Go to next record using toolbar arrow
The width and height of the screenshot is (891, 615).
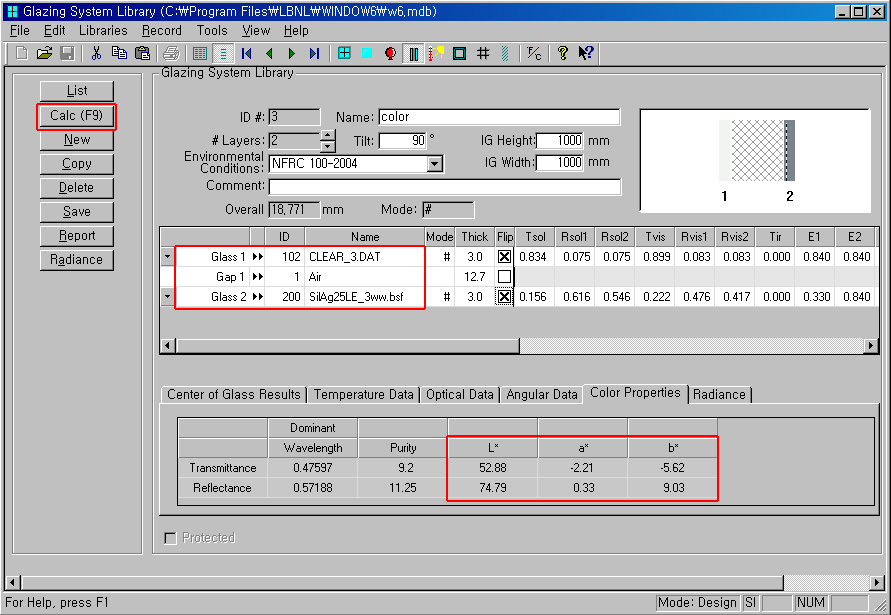point(292,53)
